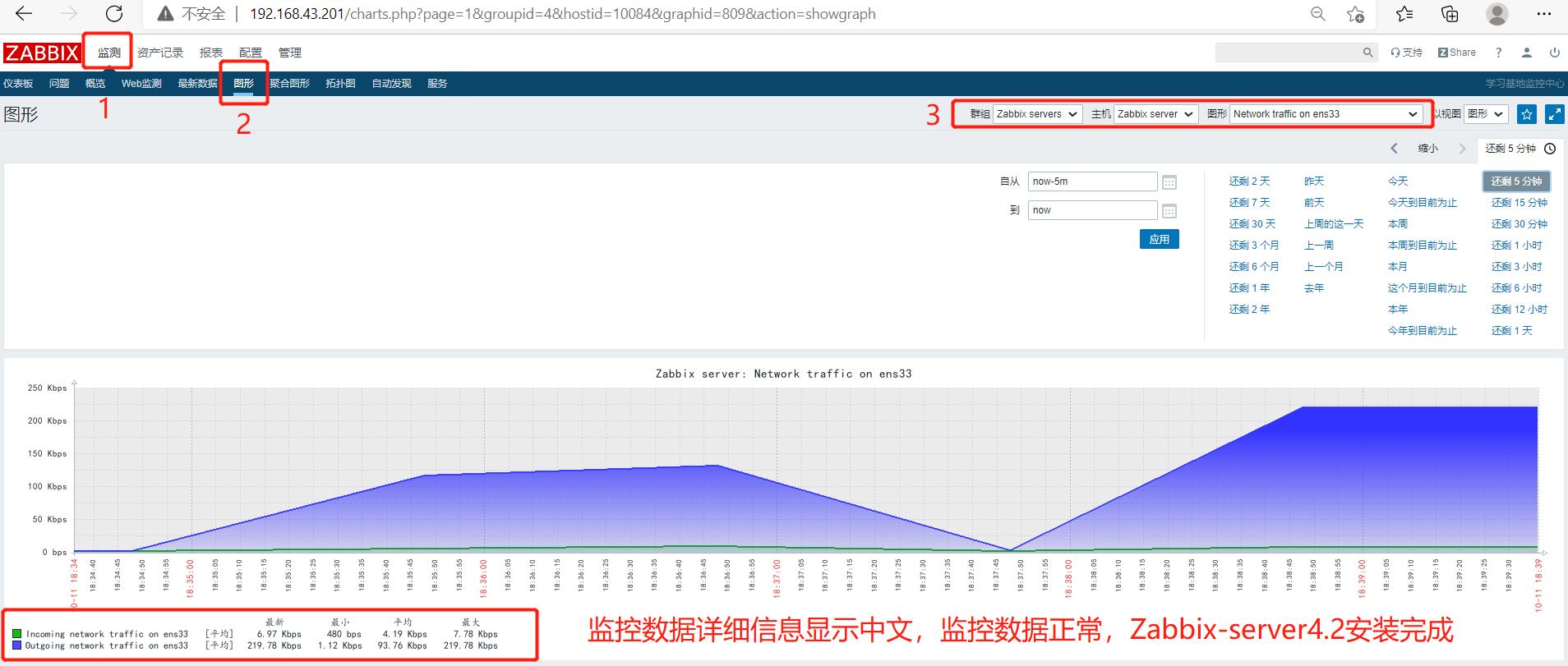Open calendar picker next to now field
The image size is (1568, 666).
click(x=1169, y=211)
